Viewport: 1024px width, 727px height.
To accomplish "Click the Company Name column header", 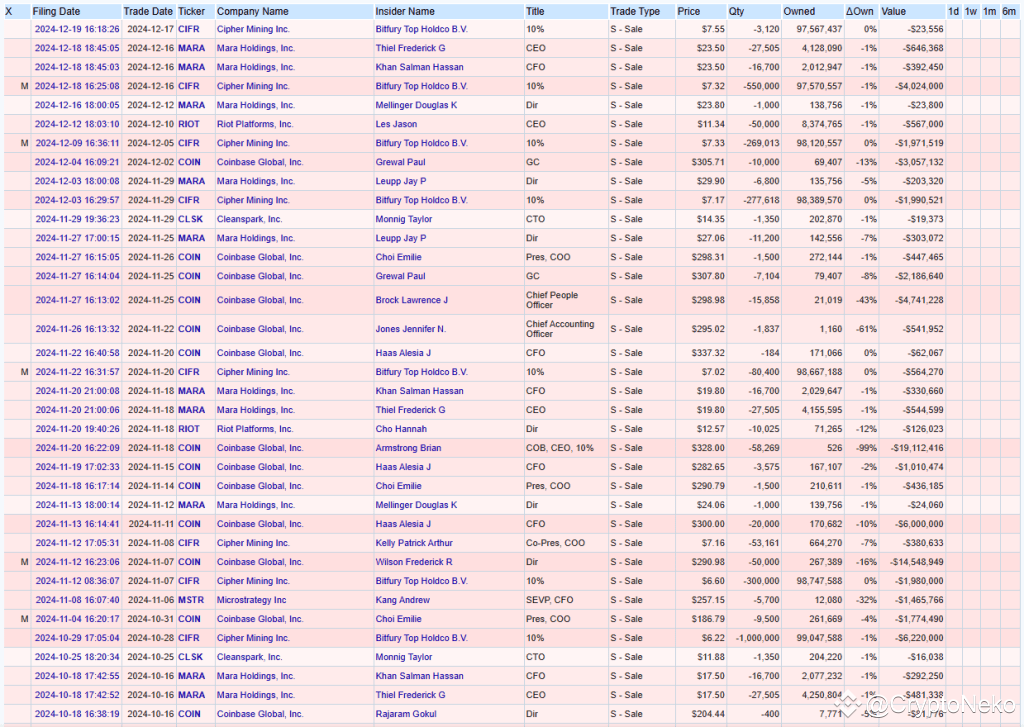I will (253, 11).
